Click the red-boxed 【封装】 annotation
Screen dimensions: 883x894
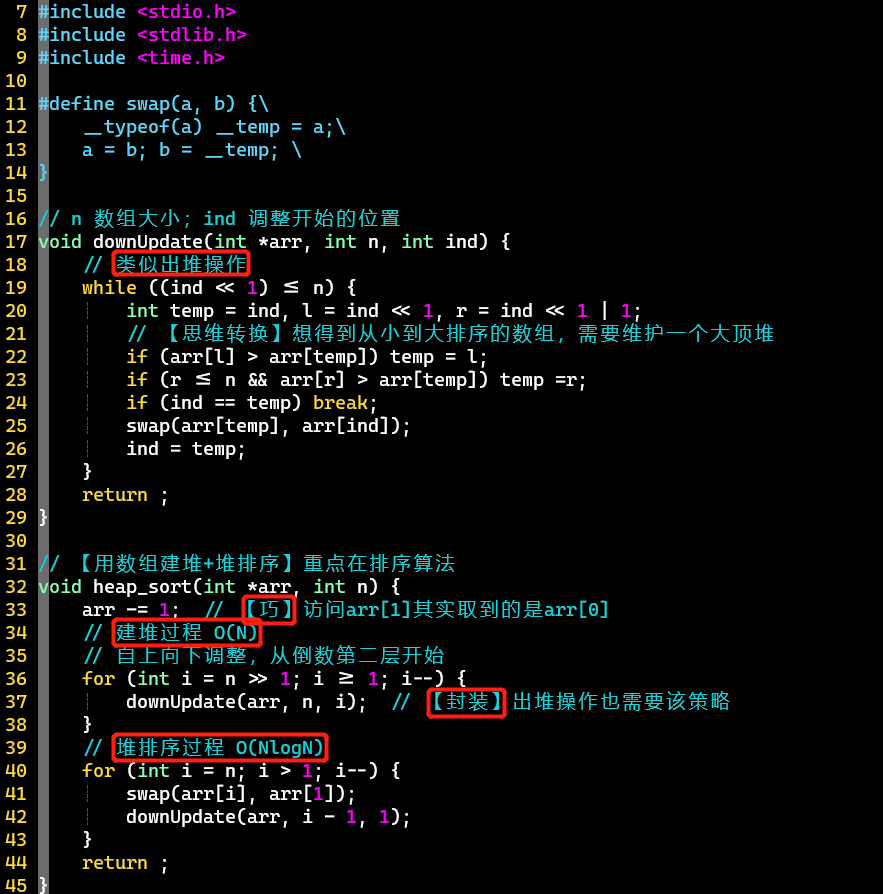coord(466,702)
